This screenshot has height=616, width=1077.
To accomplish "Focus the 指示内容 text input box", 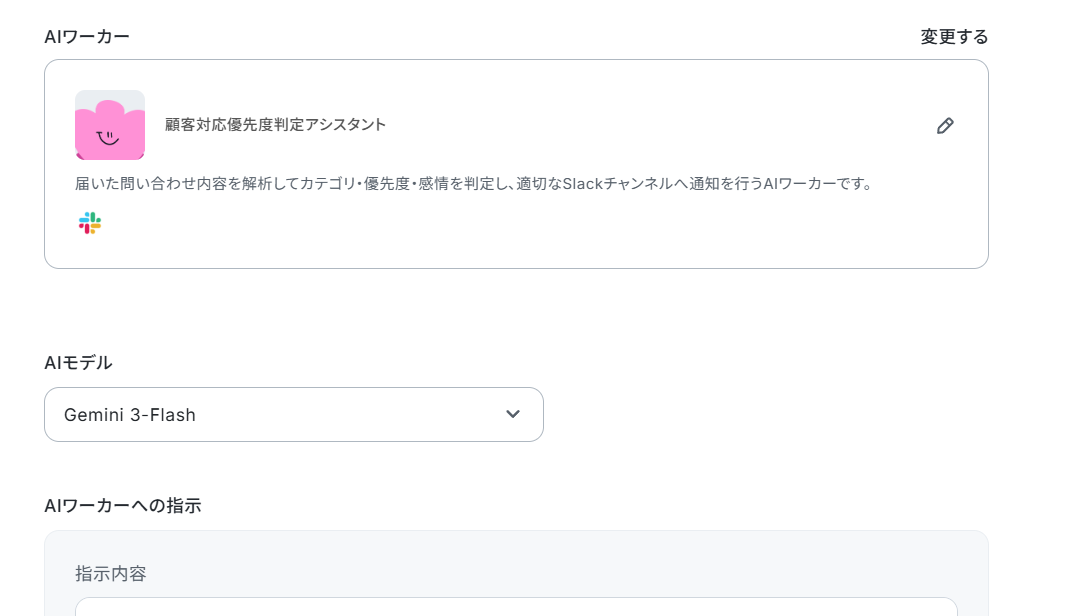I will pos(516,606).
